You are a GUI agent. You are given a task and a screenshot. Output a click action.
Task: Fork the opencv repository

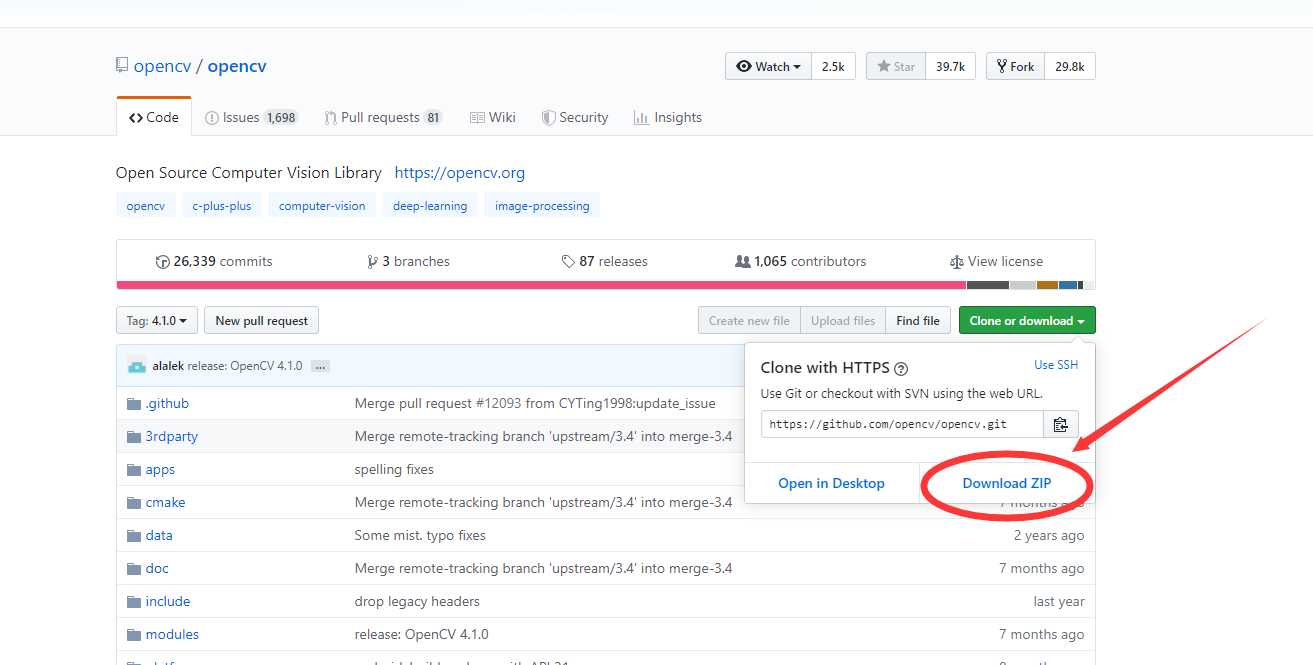click(x=1015, y=66)
